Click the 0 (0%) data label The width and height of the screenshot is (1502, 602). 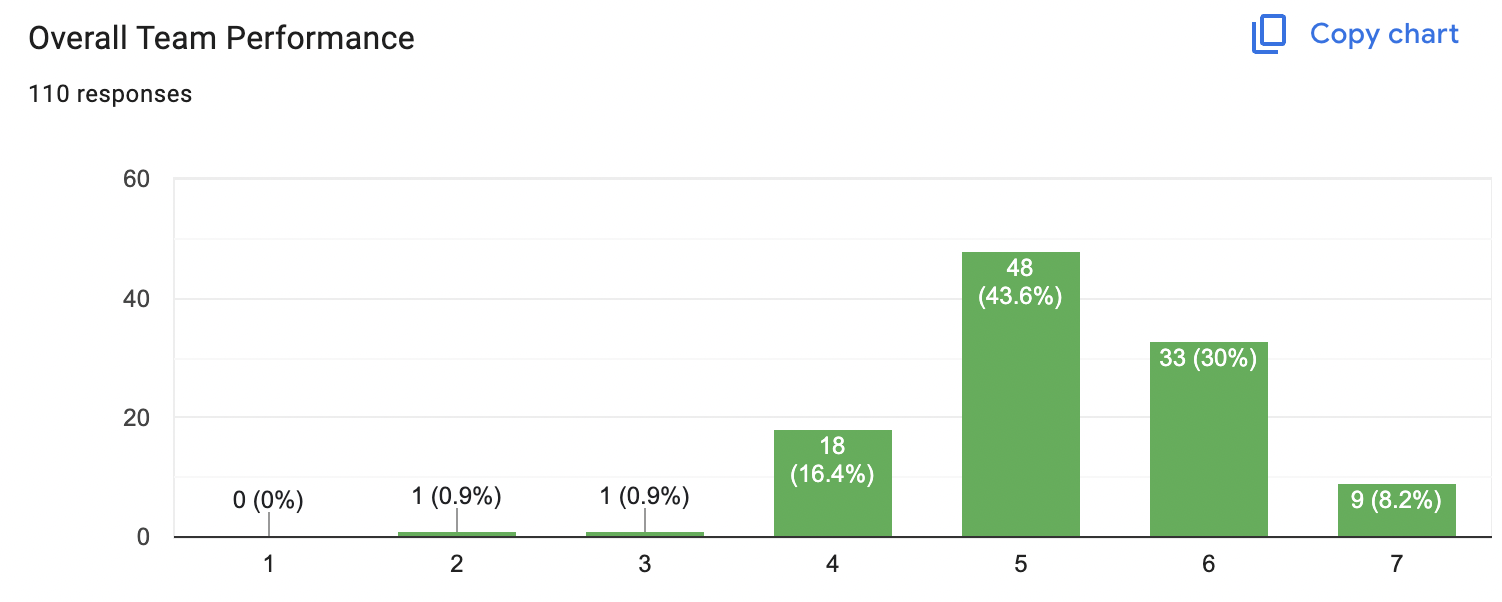click(268, 499)
